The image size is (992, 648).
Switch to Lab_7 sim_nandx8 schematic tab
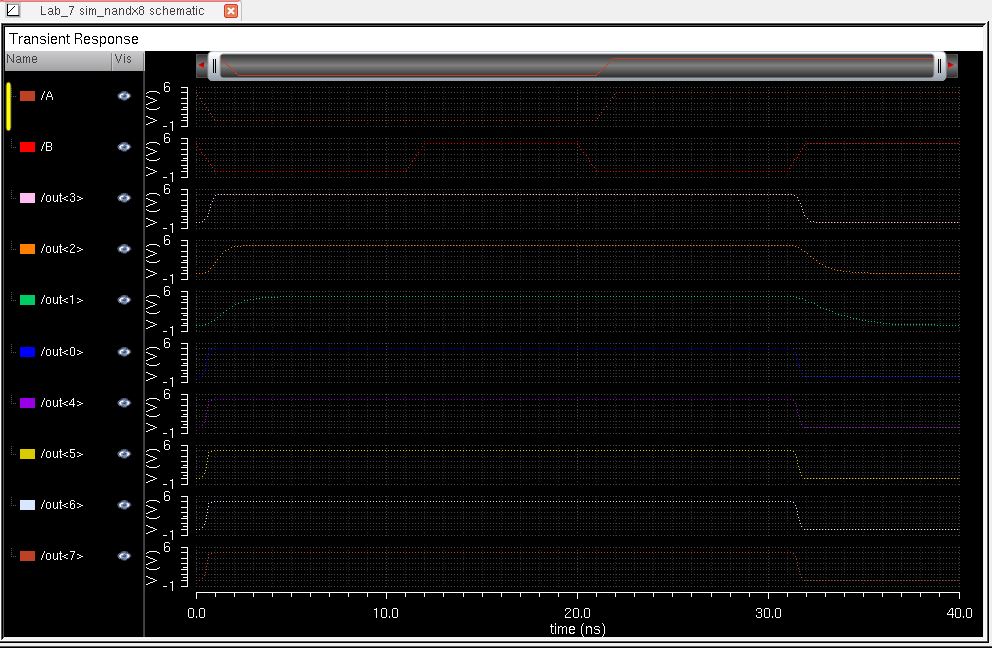[122, 11]
